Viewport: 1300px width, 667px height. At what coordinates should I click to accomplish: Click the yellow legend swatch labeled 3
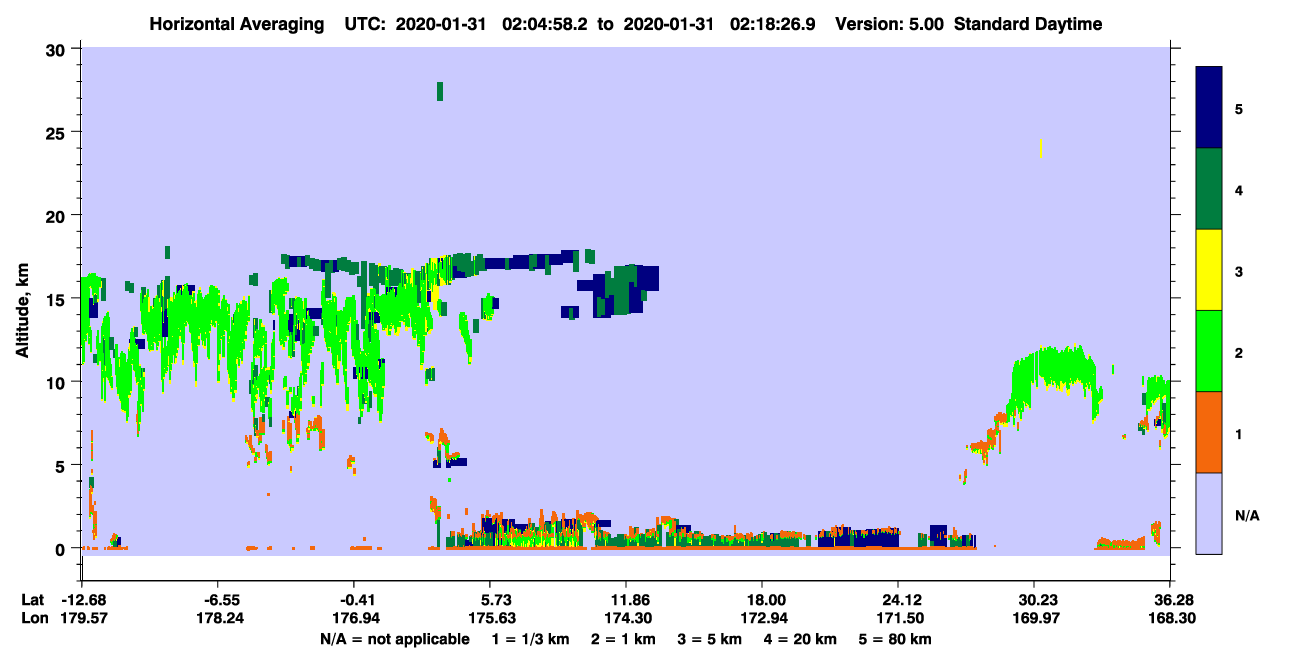tap(1209, 270)
